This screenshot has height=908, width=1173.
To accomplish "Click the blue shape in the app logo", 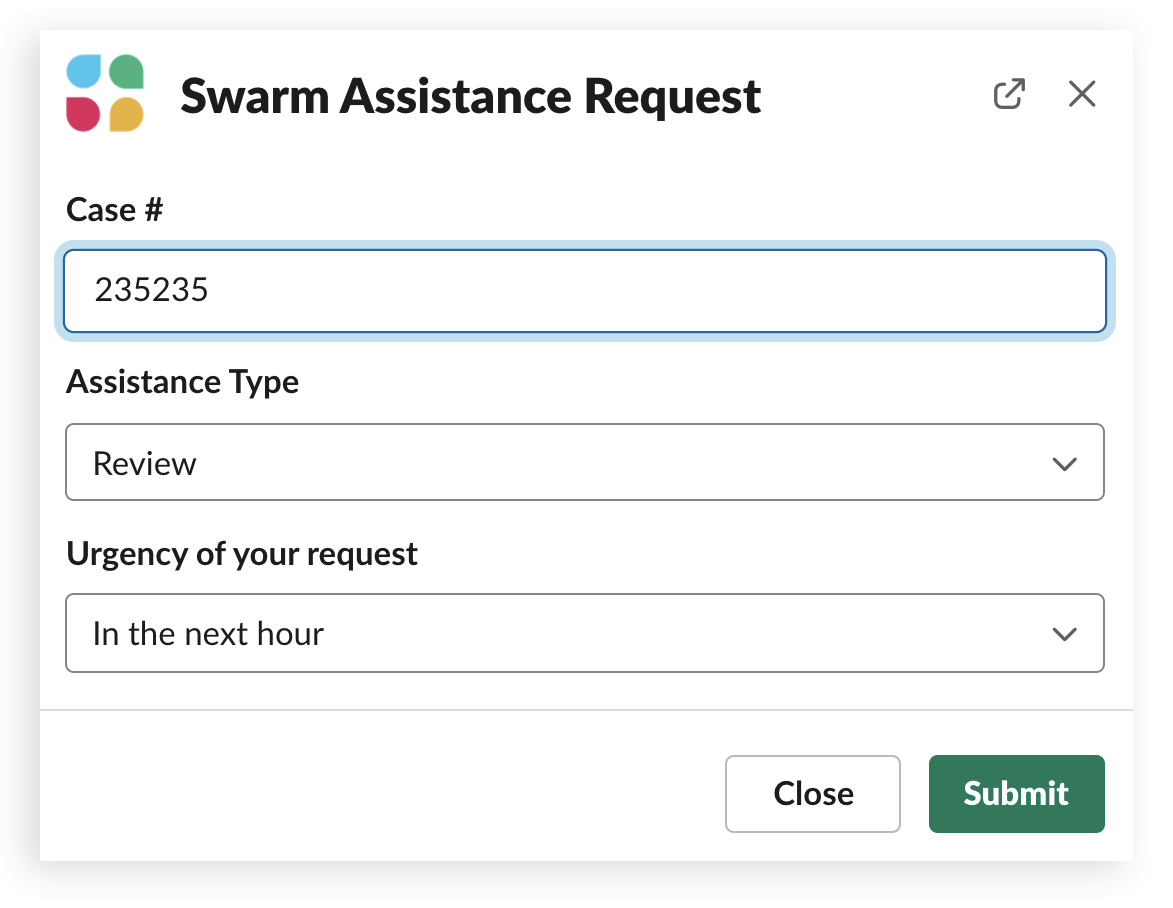I will [84, 72].
